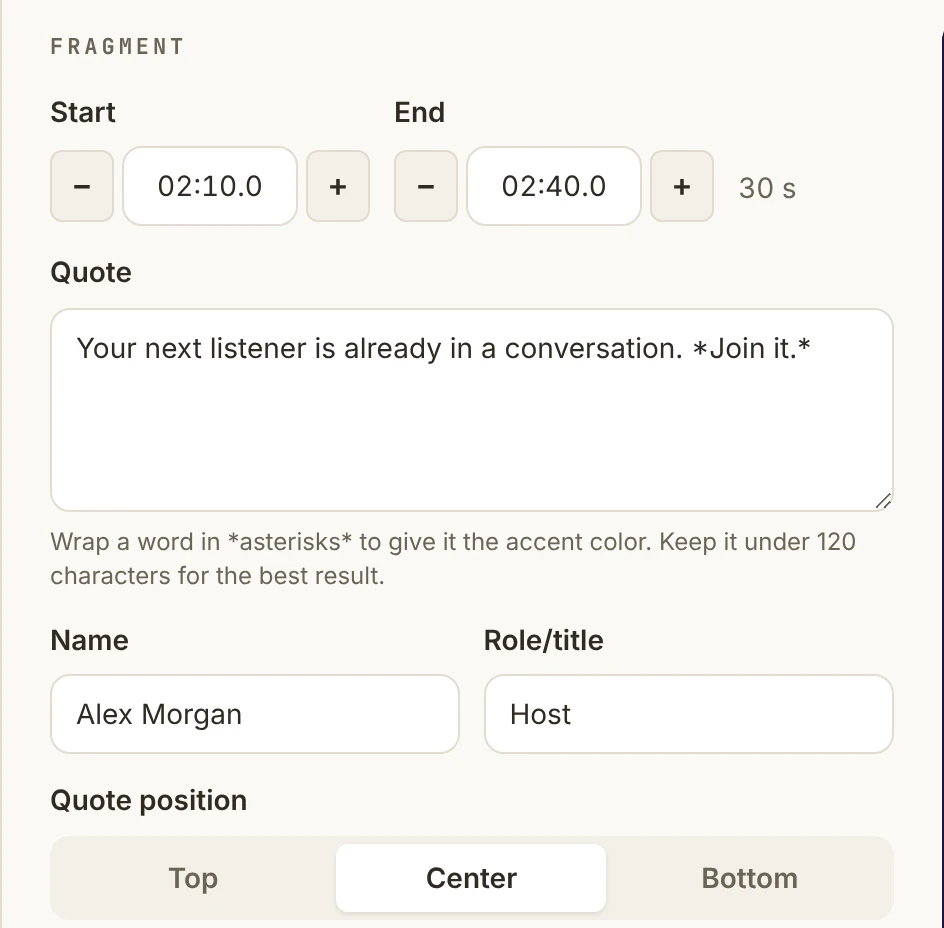The image size is (944, 928).
Task: Click the FRAGMENT section heading
Action: (117, 46)
